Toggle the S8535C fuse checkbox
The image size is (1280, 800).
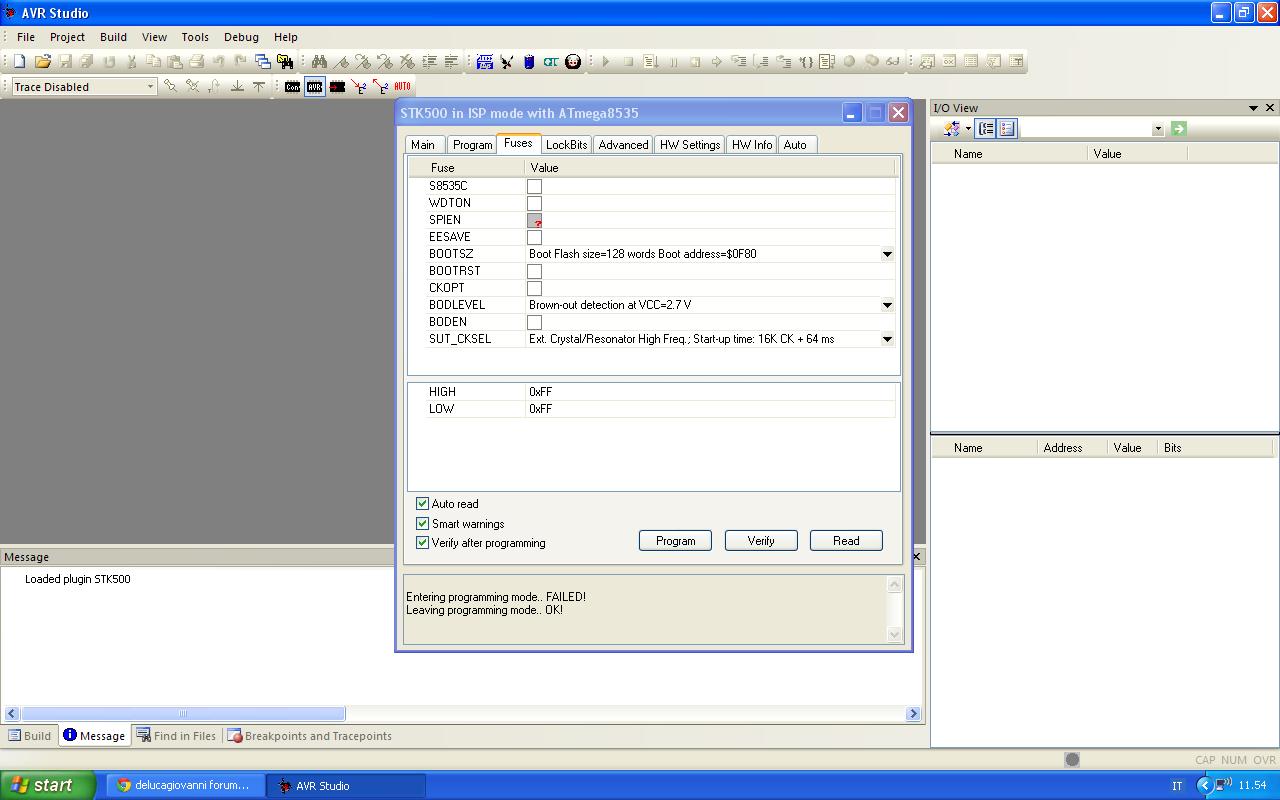534,186
